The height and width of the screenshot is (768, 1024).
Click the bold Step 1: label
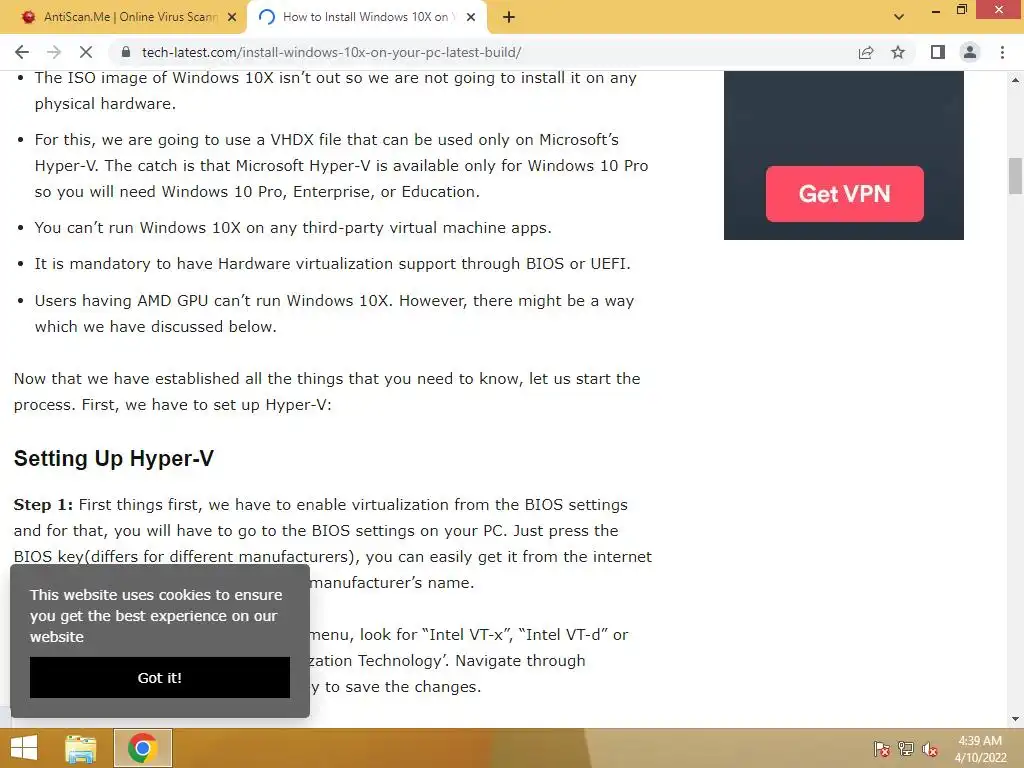pos(43,505)
